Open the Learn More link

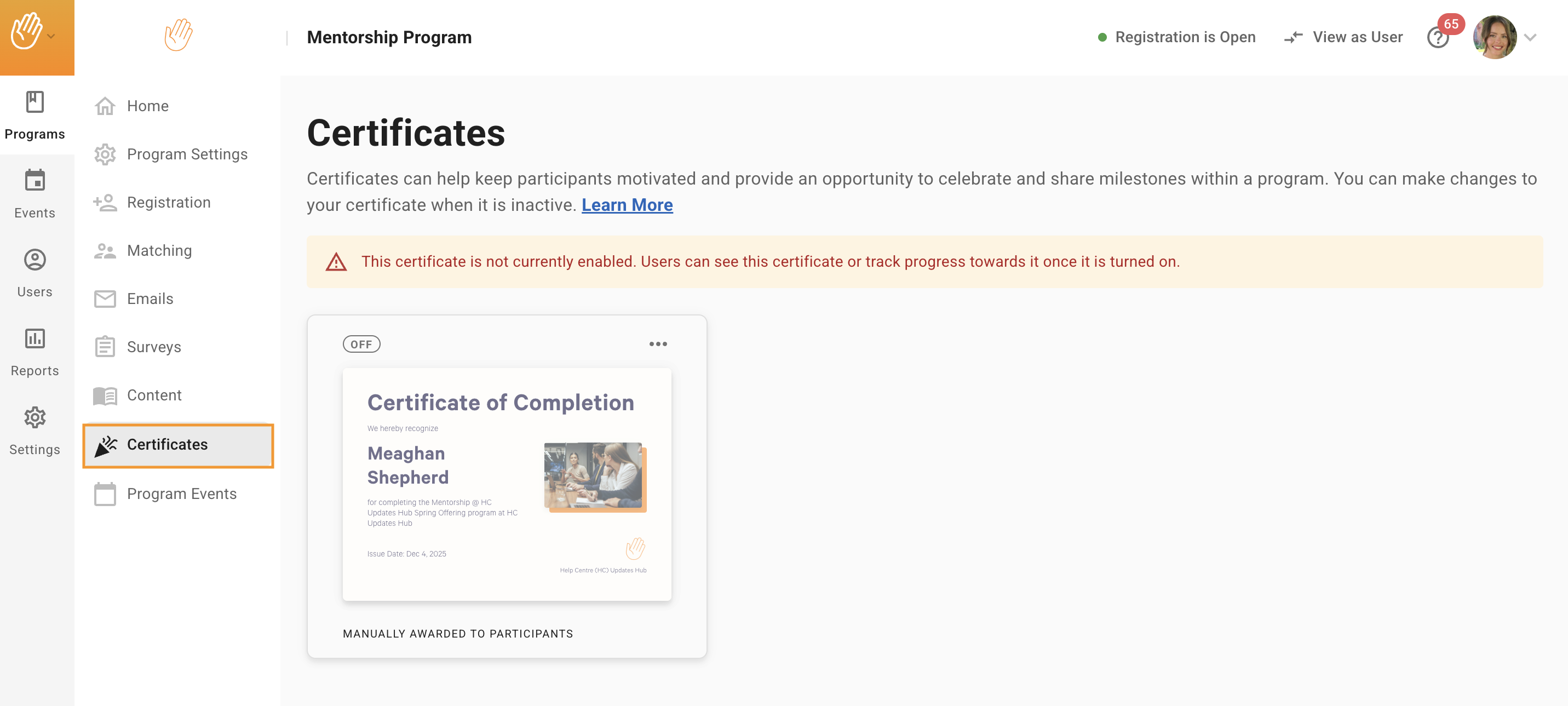tap(627, 205)
